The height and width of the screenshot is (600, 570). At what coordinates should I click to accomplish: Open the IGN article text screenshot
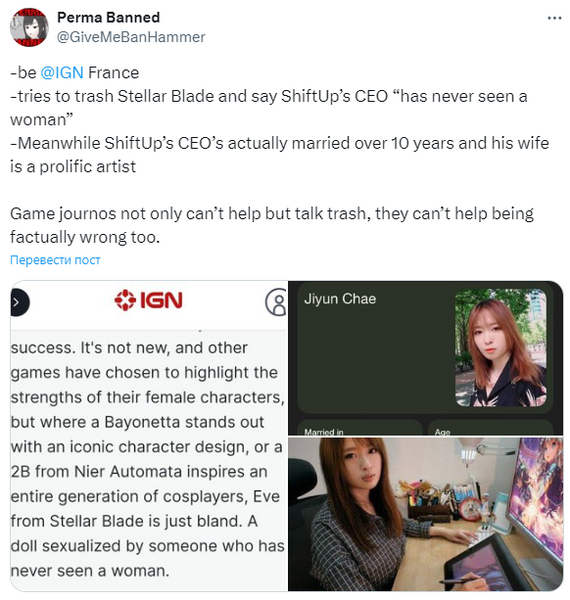[x=149, y=436]
